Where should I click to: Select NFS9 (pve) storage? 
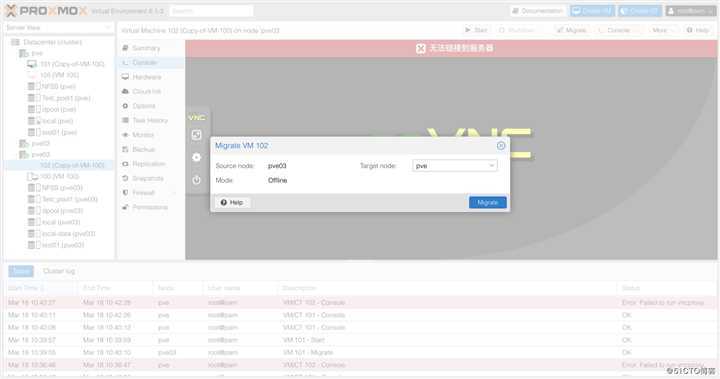tap(58, 86)
